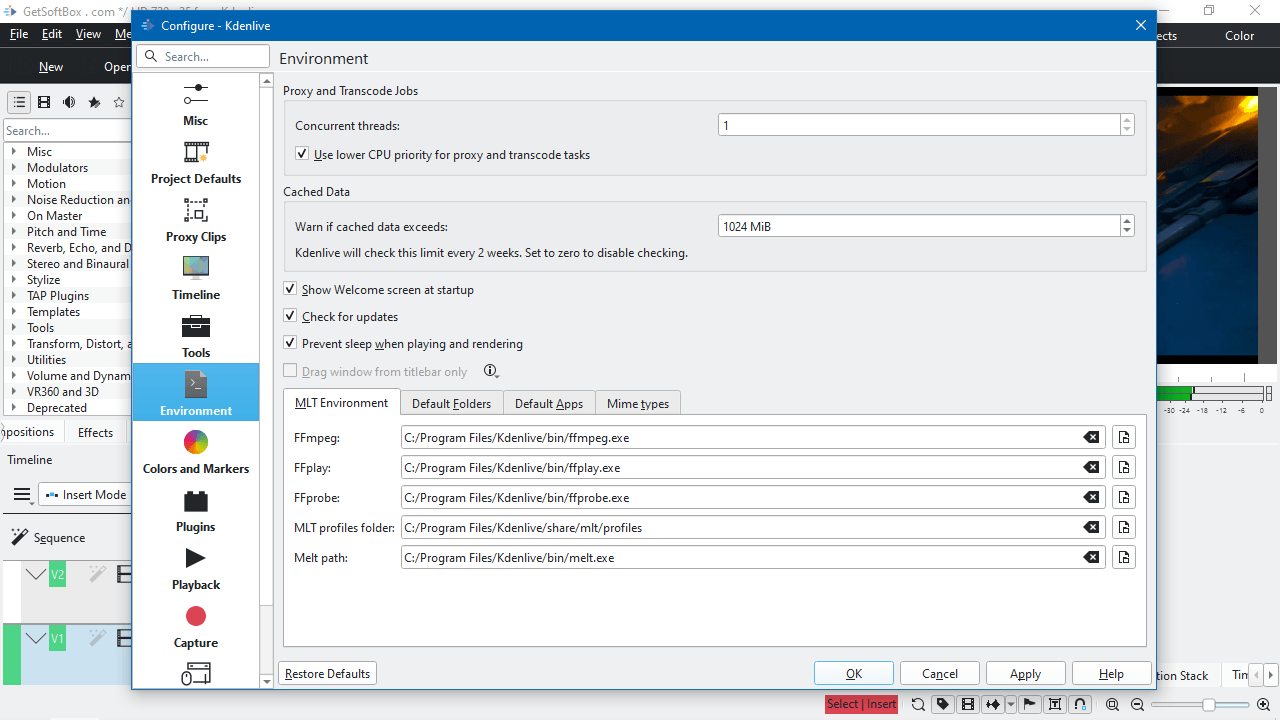Screen dimensions: 1280x720
Task: Browse for the FFplay executable file
Action: [x=1124, y=467]
